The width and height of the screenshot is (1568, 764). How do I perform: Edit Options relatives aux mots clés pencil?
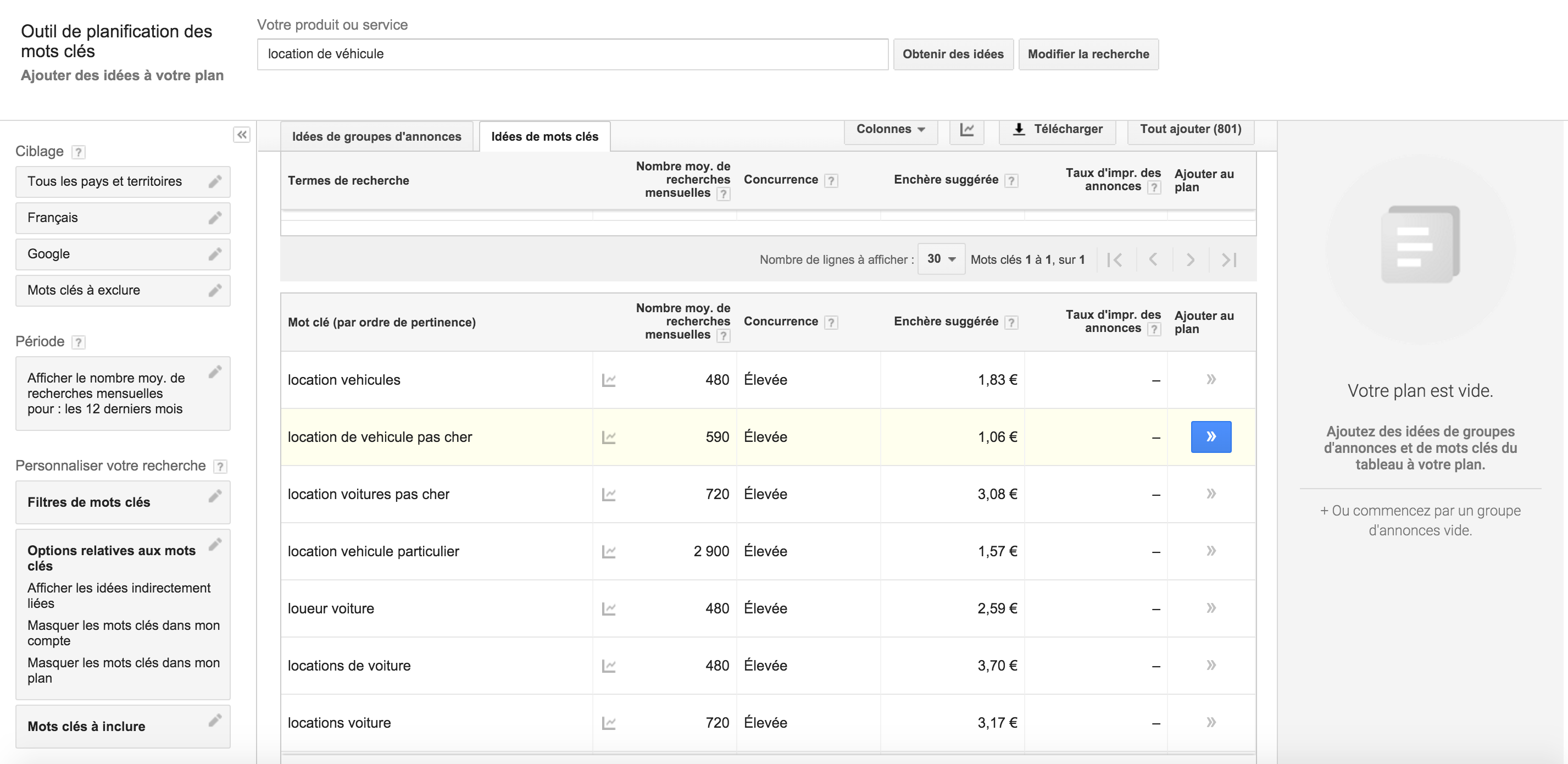click(215, 544)
